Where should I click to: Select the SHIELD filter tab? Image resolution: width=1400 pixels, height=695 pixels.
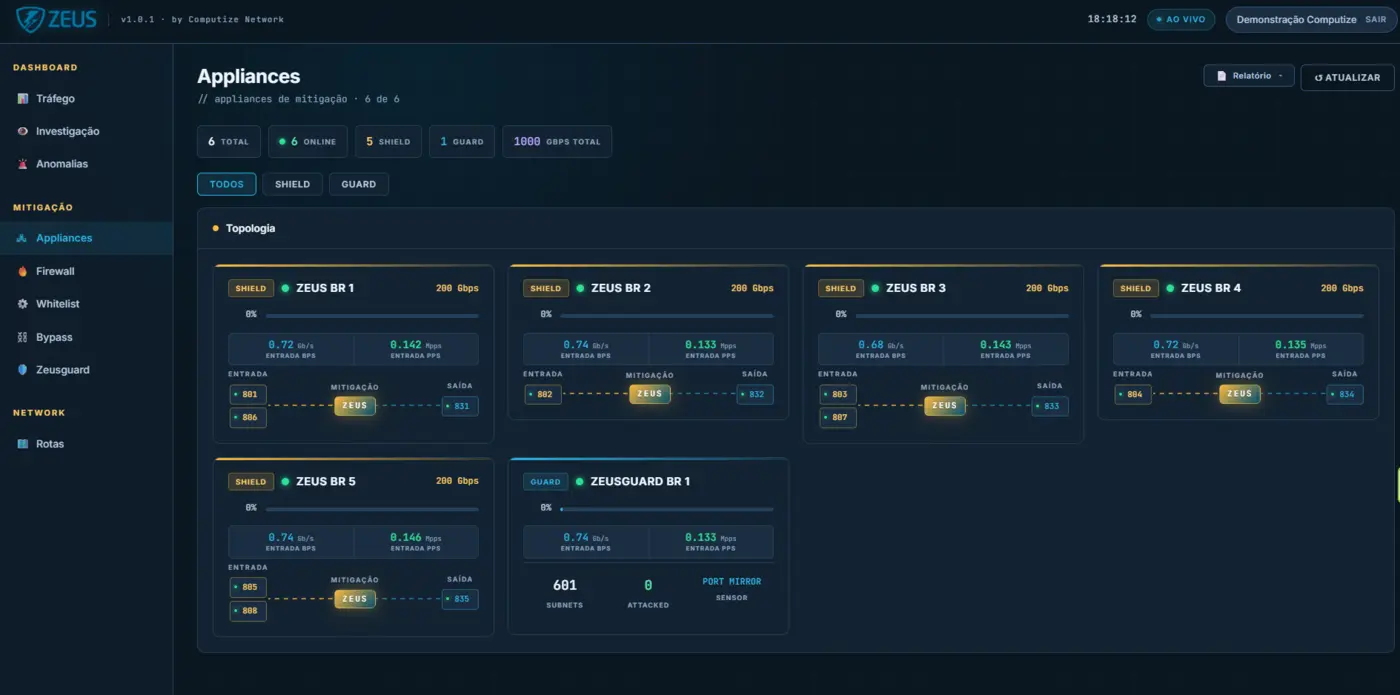(x=293, y=184)
